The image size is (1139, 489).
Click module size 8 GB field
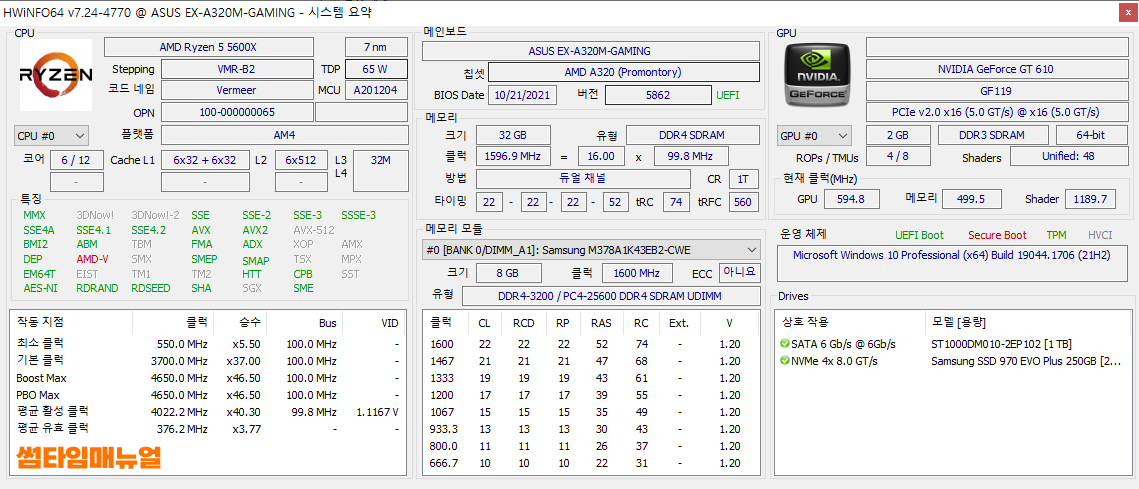pyautogui.click(x=508, y=273)
